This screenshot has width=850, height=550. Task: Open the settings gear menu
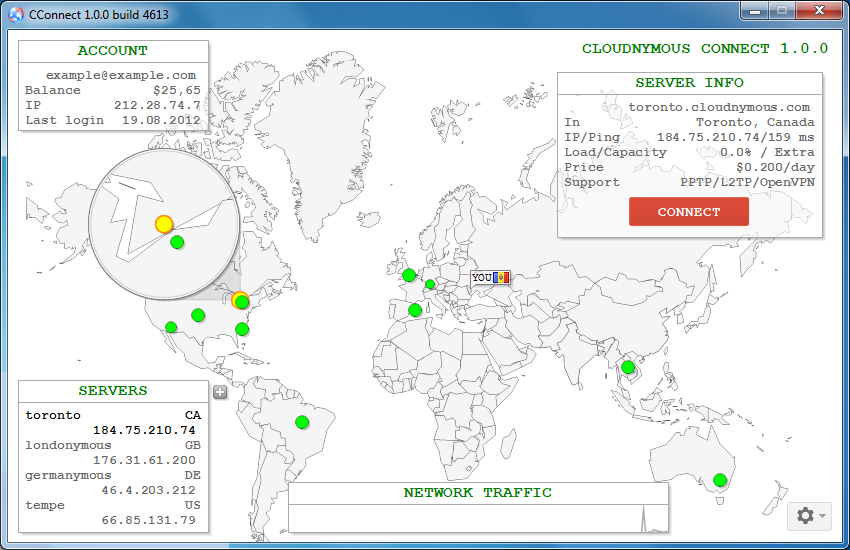coord(809,515)
